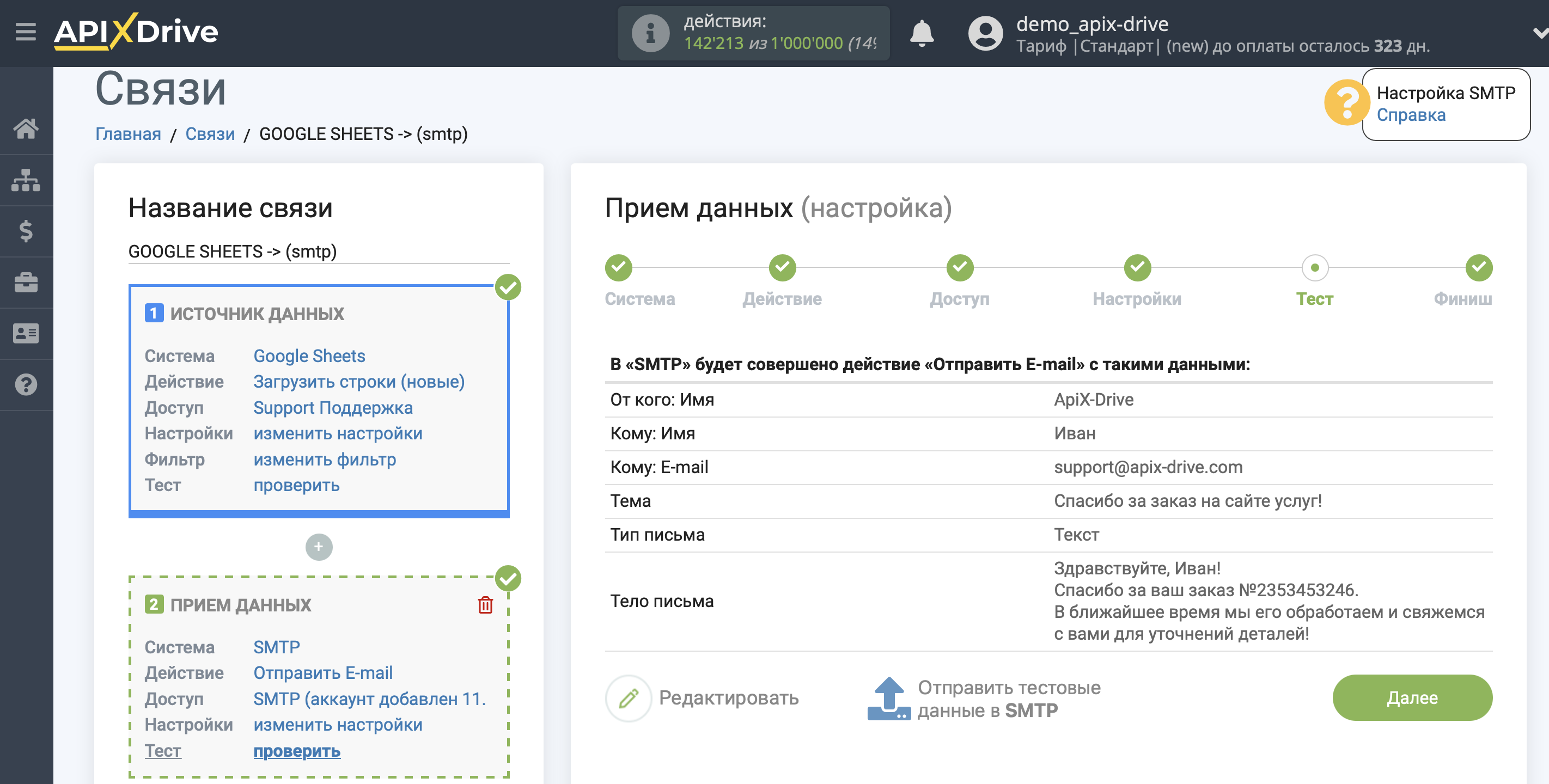1549x784 pixels.
Task: Go to the Финиш step
Action: 1479,268
